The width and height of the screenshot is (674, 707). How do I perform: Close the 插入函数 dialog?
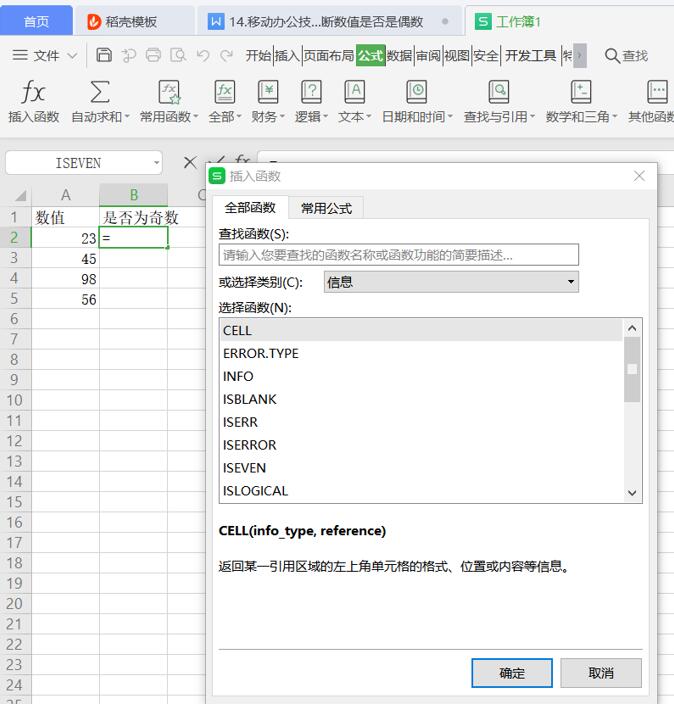click(639, 176)
